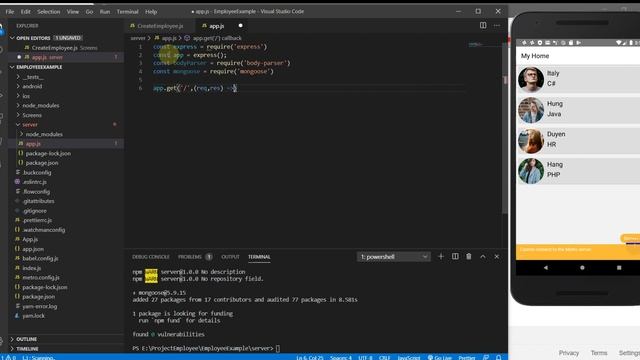Open the Terminal menu

[127, 11]
